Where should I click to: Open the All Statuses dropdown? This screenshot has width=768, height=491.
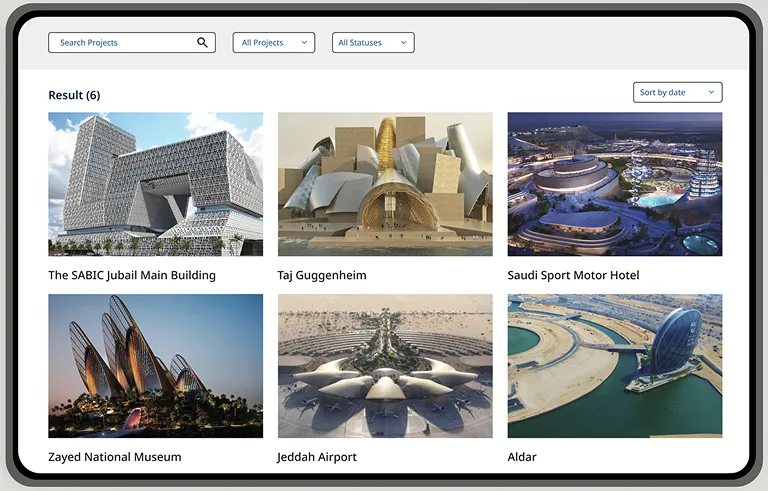click(x=373, y=43)
